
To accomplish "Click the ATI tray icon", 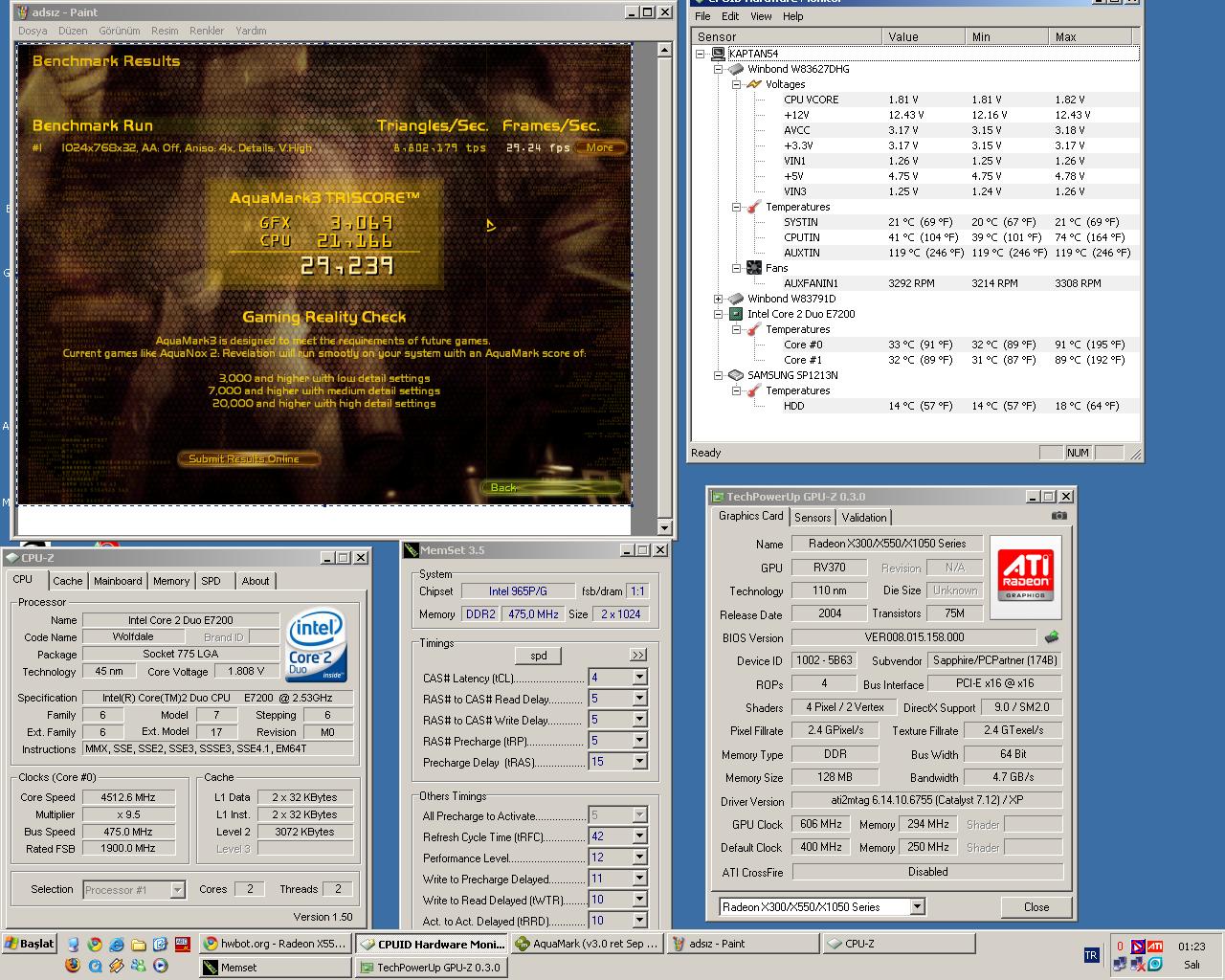I will tap(1155, 947).
